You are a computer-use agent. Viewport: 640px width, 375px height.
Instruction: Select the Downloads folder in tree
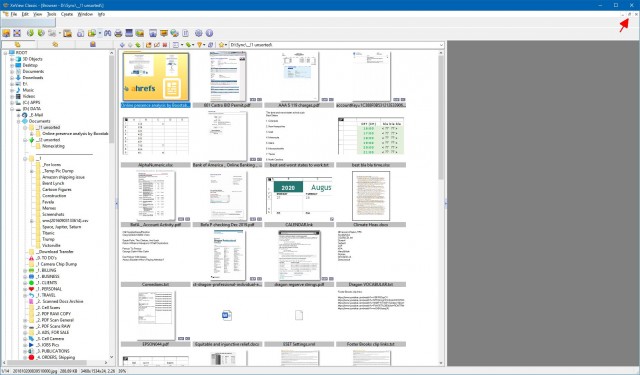click(x=33, y=78)
